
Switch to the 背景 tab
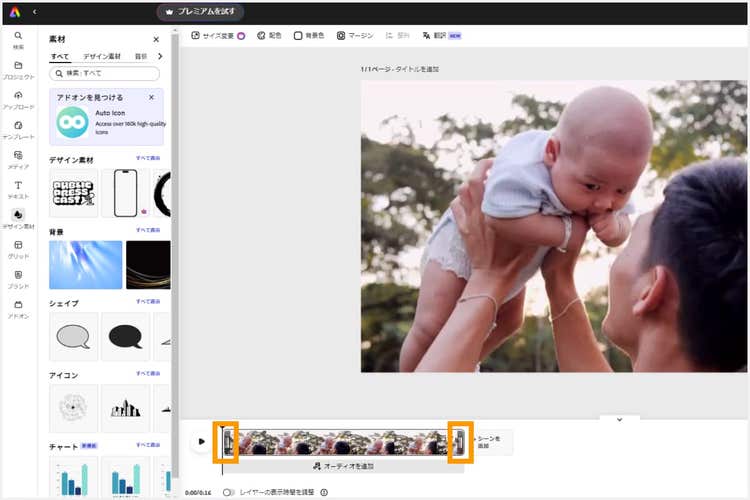[141, 56]
